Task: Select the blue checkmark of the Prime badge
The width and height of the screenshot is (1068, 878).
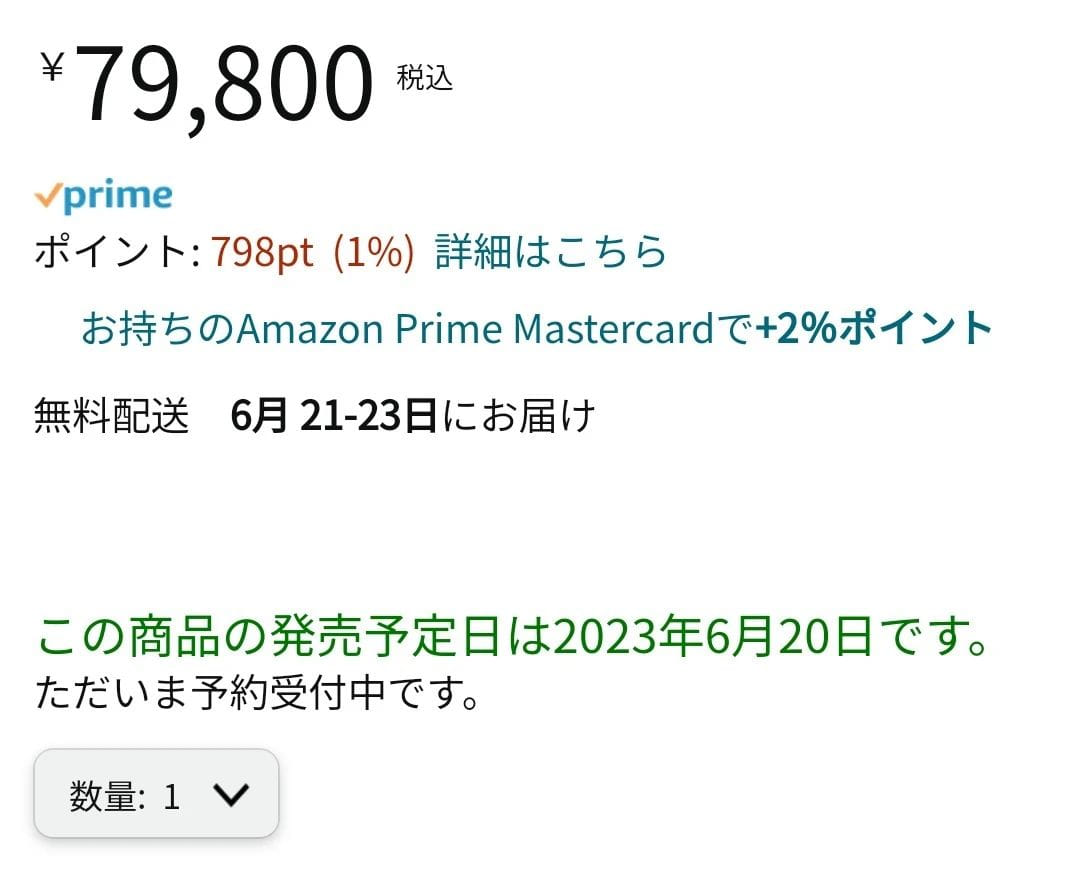Action: [x=46, y=196]
